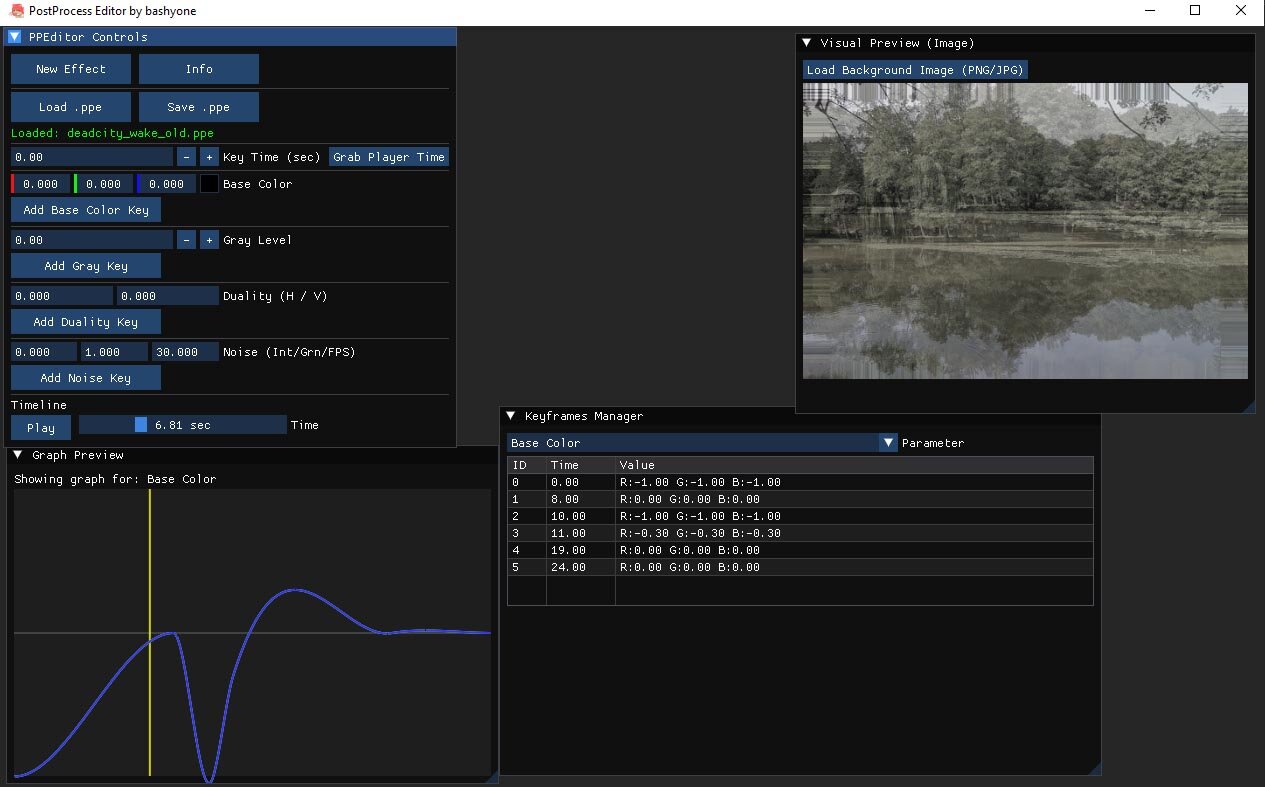
Task: Increase Key Time with plus button
Action: (209, 157)
